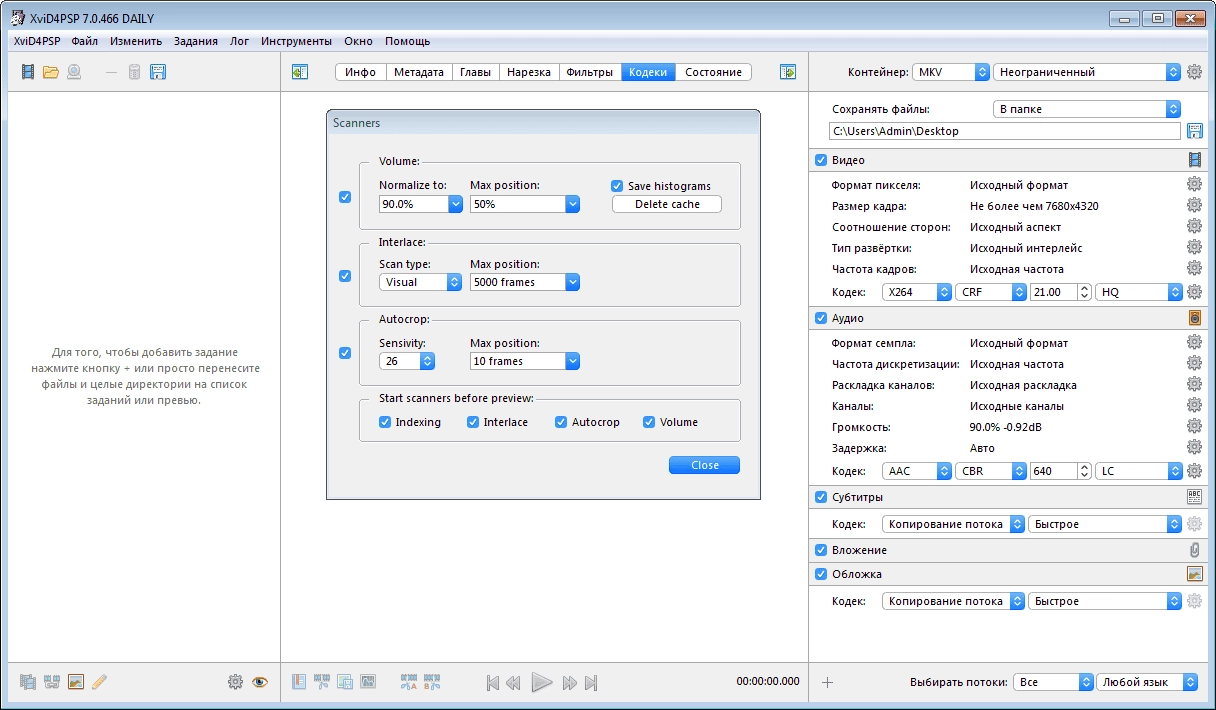Click the paperclip icon in the Вложение header
This screenshot has height=710, width=1216.
[1194, 550]
